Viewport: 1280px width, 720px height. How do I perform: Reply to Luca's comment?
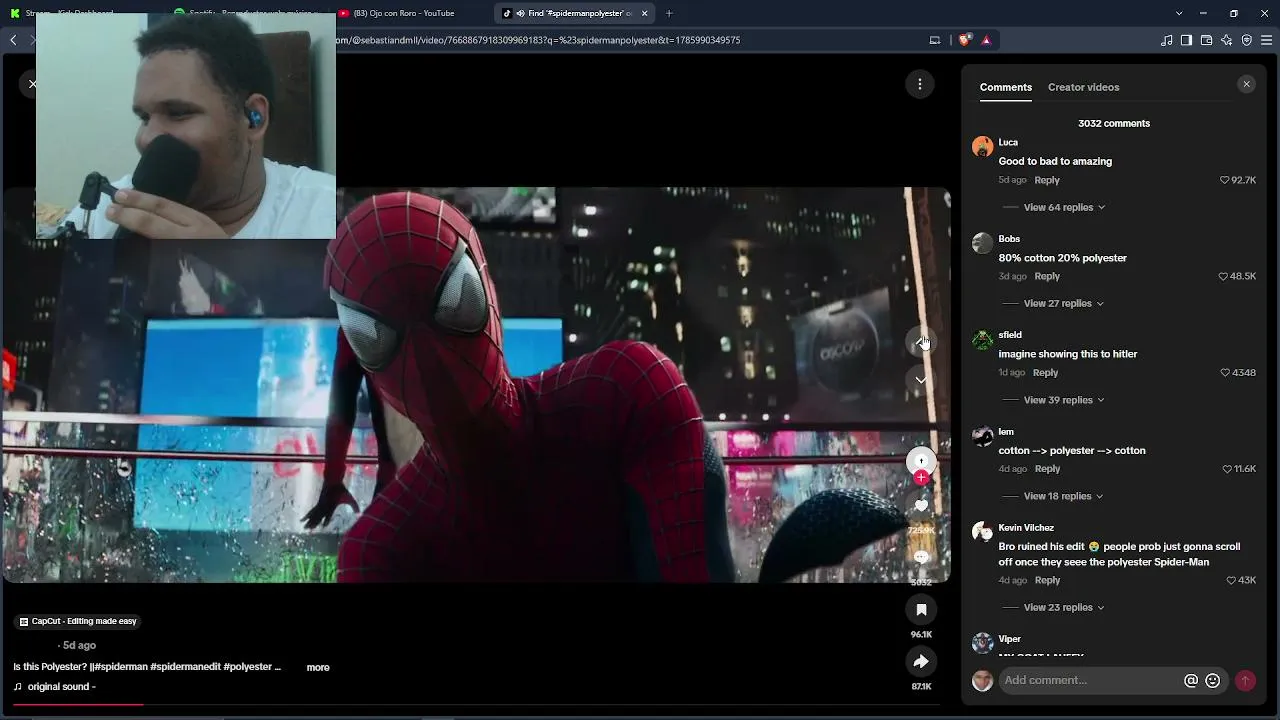click(x=1047, y=180)
